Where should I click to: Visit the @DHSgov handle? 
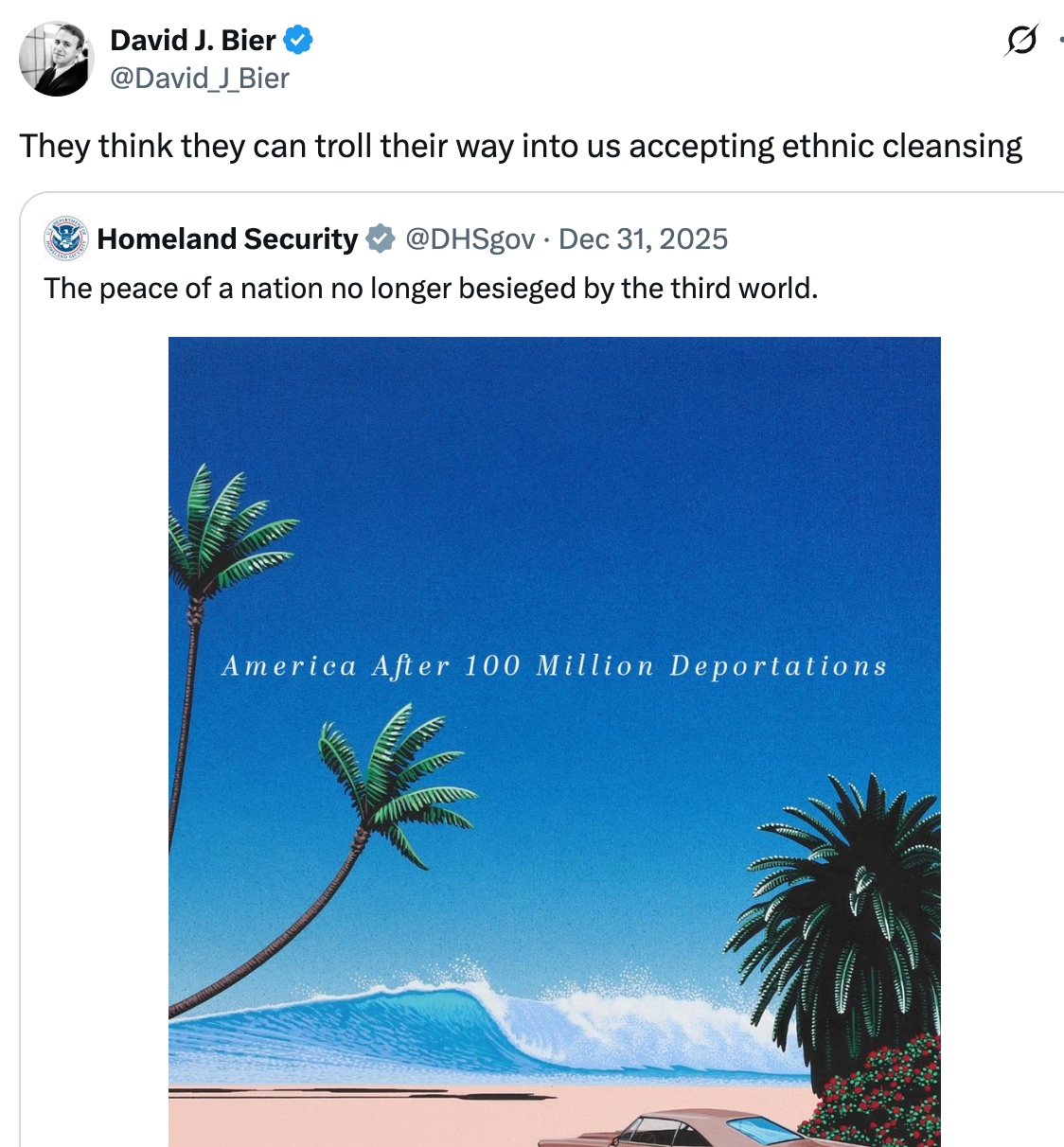click(x=470, y=239)
